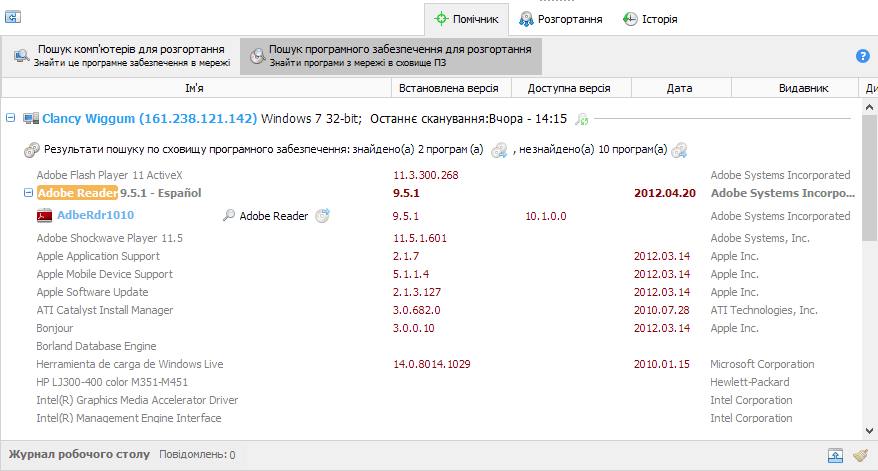This screenshot has width=878, height=471.
Task: Switch to the Розгортання tab
Action: pyautogui.click(x=561, y=19)
